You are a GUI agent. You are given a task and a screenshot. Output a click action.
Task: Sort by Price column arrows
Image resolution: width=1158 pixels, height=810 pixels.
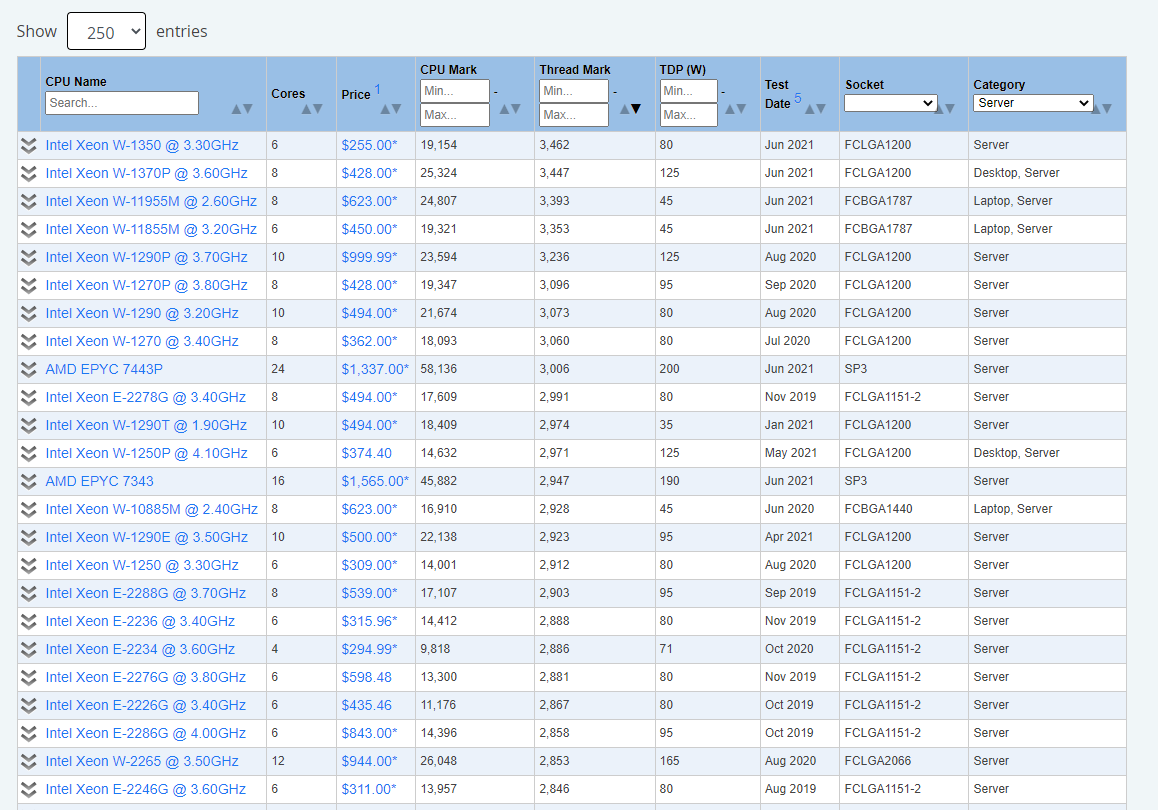pos(390,109)
